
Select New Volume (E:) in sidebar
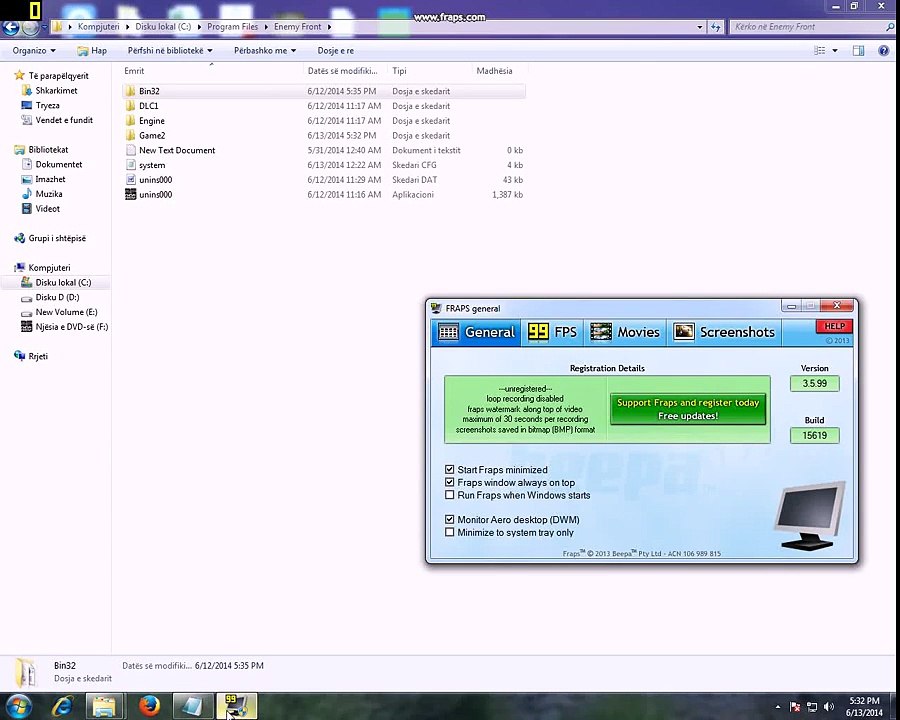pyautogui.click(x=66, y=312)
